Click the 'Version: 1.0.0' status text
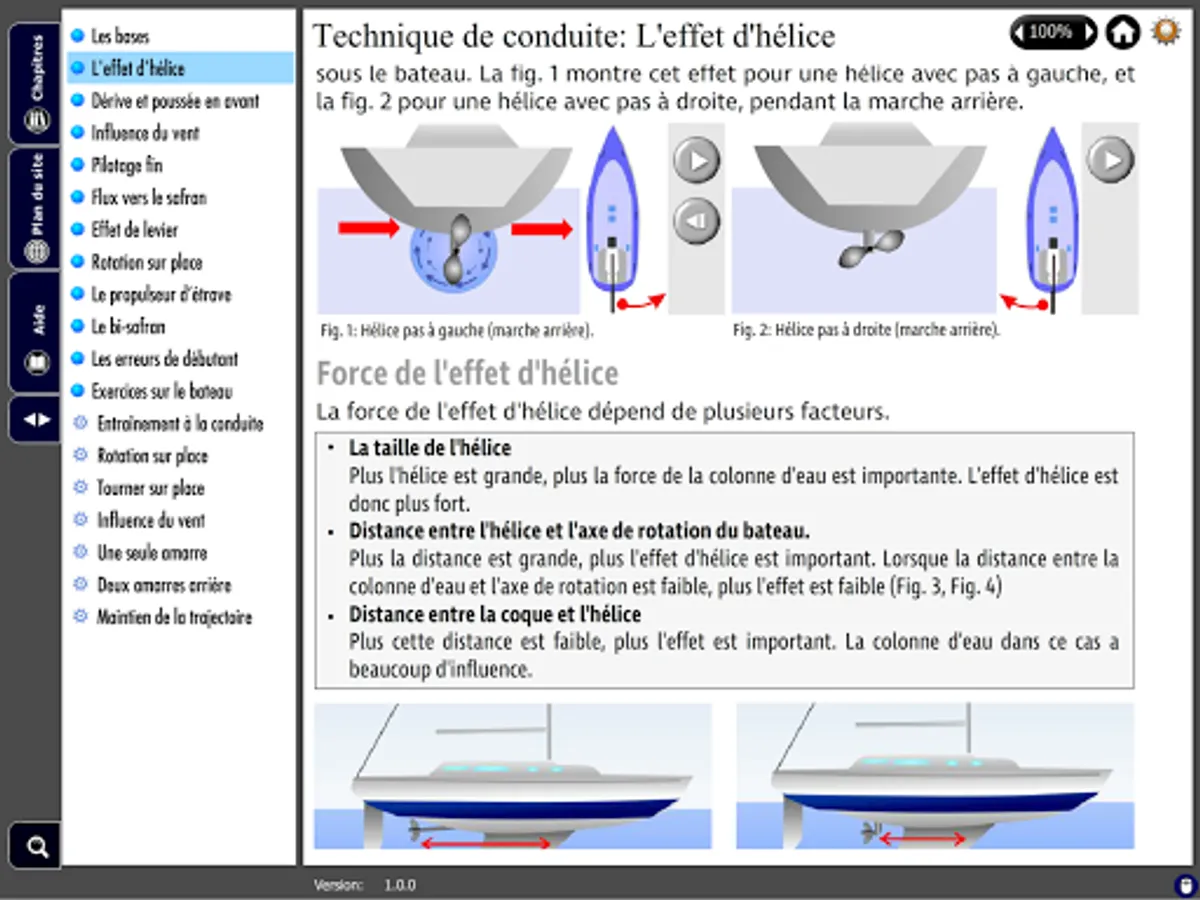 coord(364,885)
